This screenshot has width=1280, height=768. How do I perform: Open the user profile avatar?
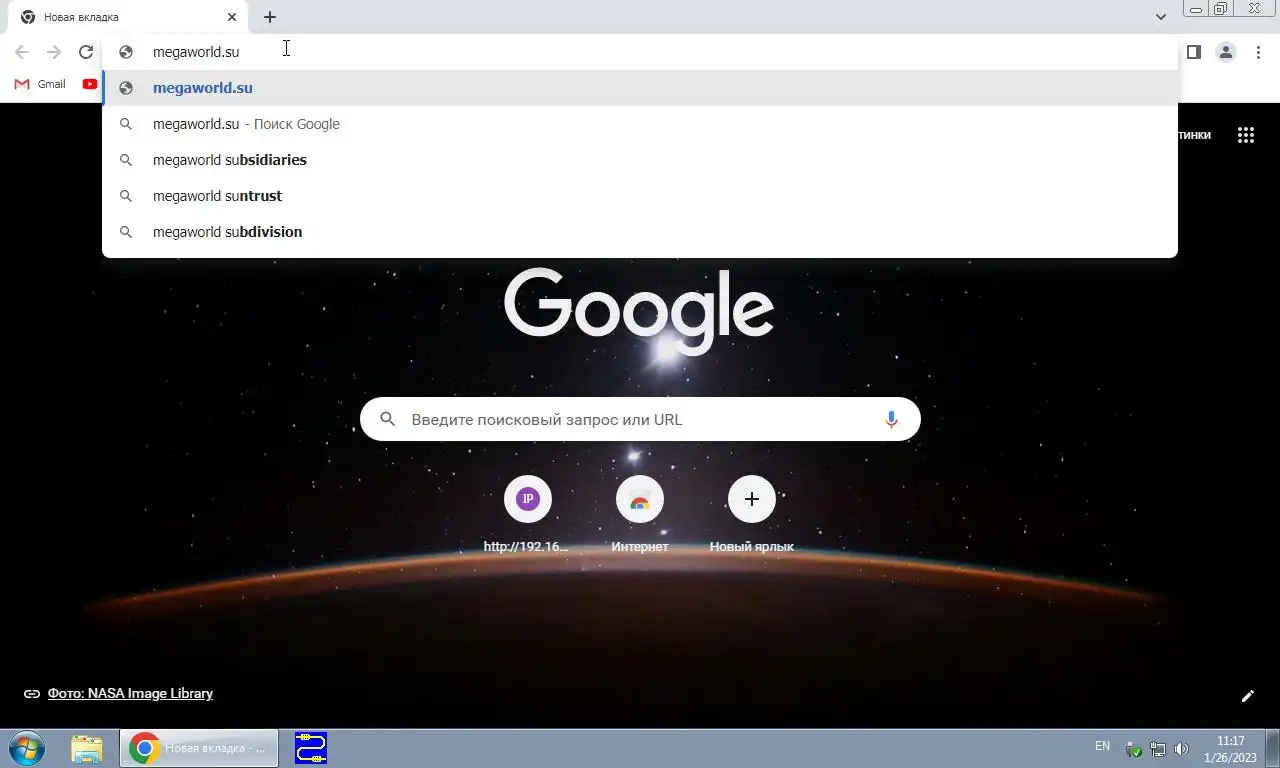(x=1225, y=52)
